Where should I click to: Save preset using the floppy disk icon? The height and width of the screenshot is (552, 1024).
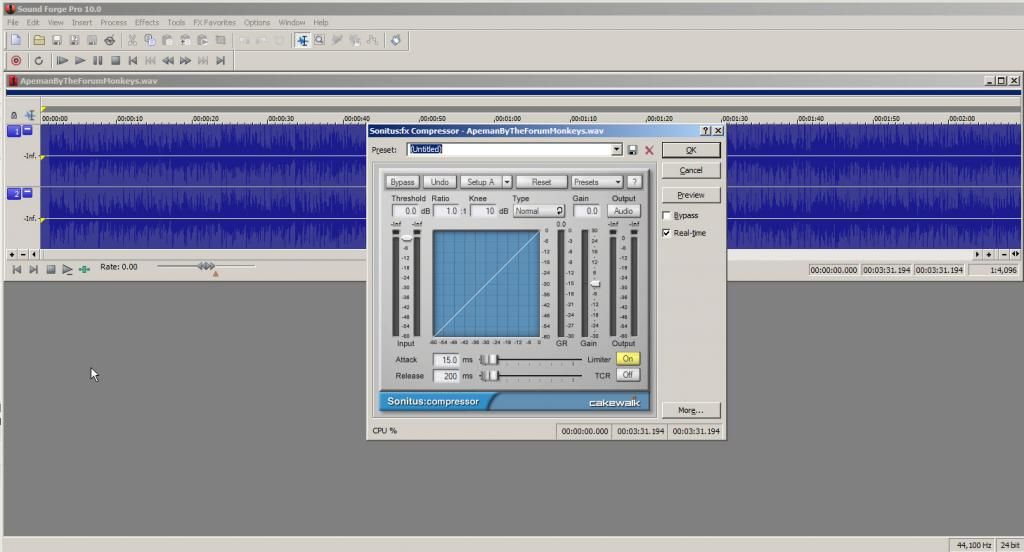pyautogui.click(x=633, y=150)
